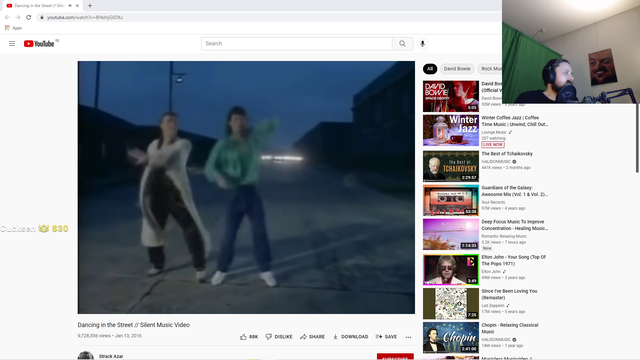Click the search magnifier button
Screen dimensions: 640x360
point(402,44)
